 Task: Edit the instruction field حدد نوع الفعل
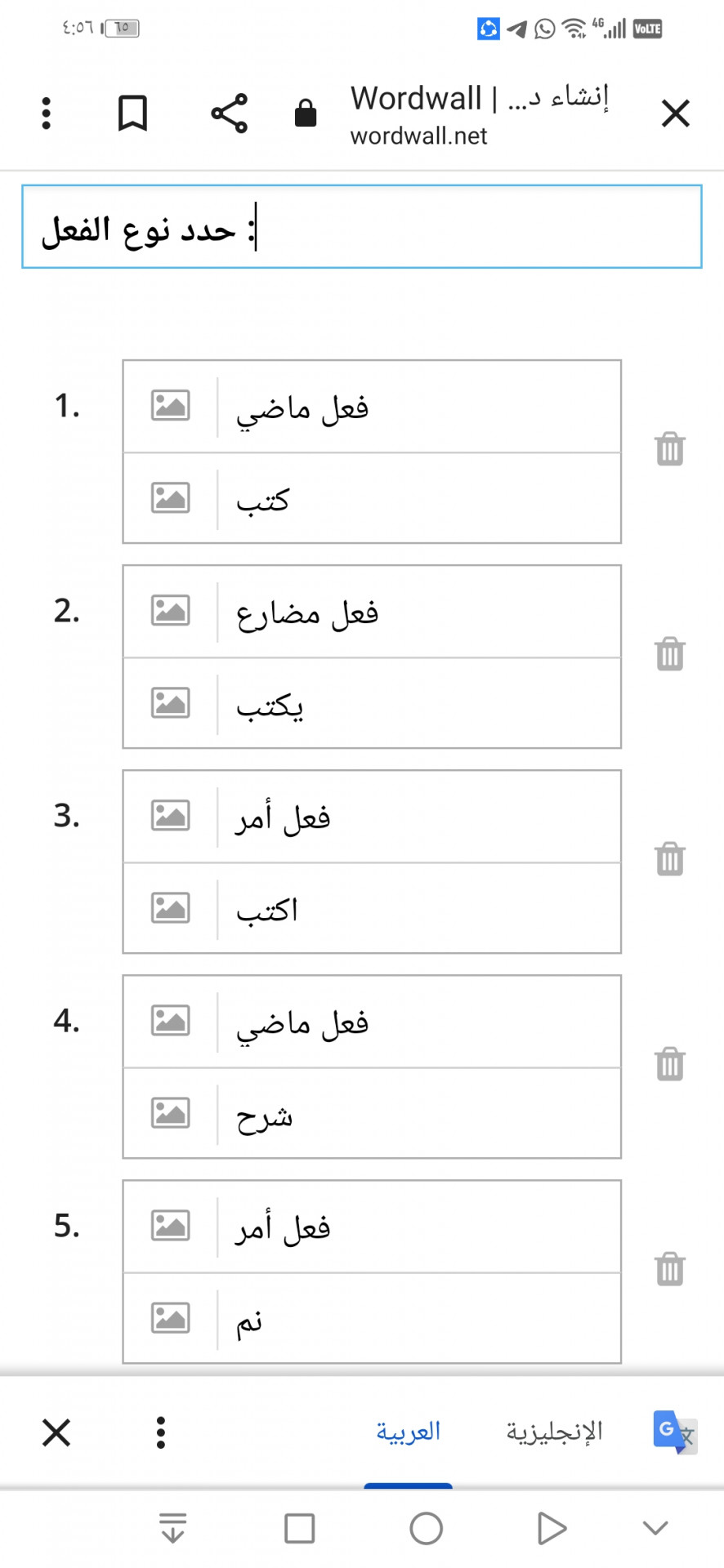pos(362,227)
